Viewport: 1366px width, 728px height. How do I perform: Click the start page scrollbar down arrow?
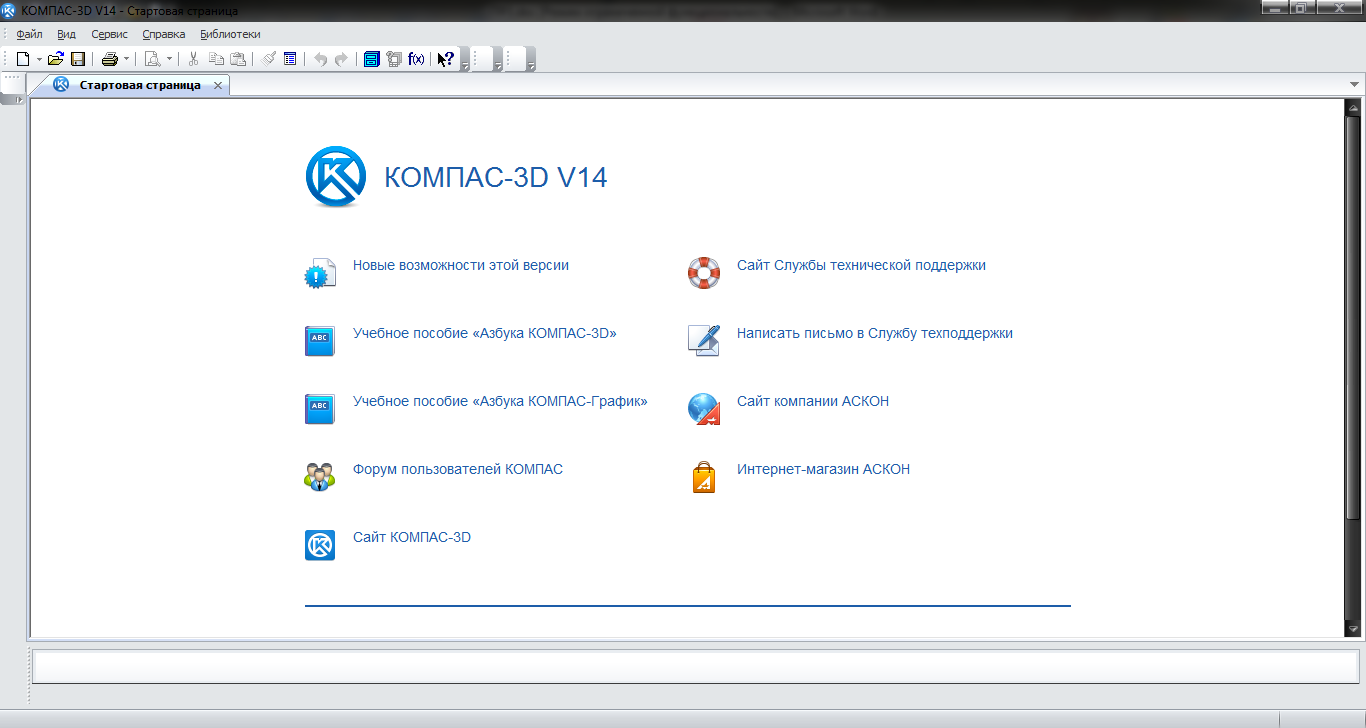tap(1354, 629)
